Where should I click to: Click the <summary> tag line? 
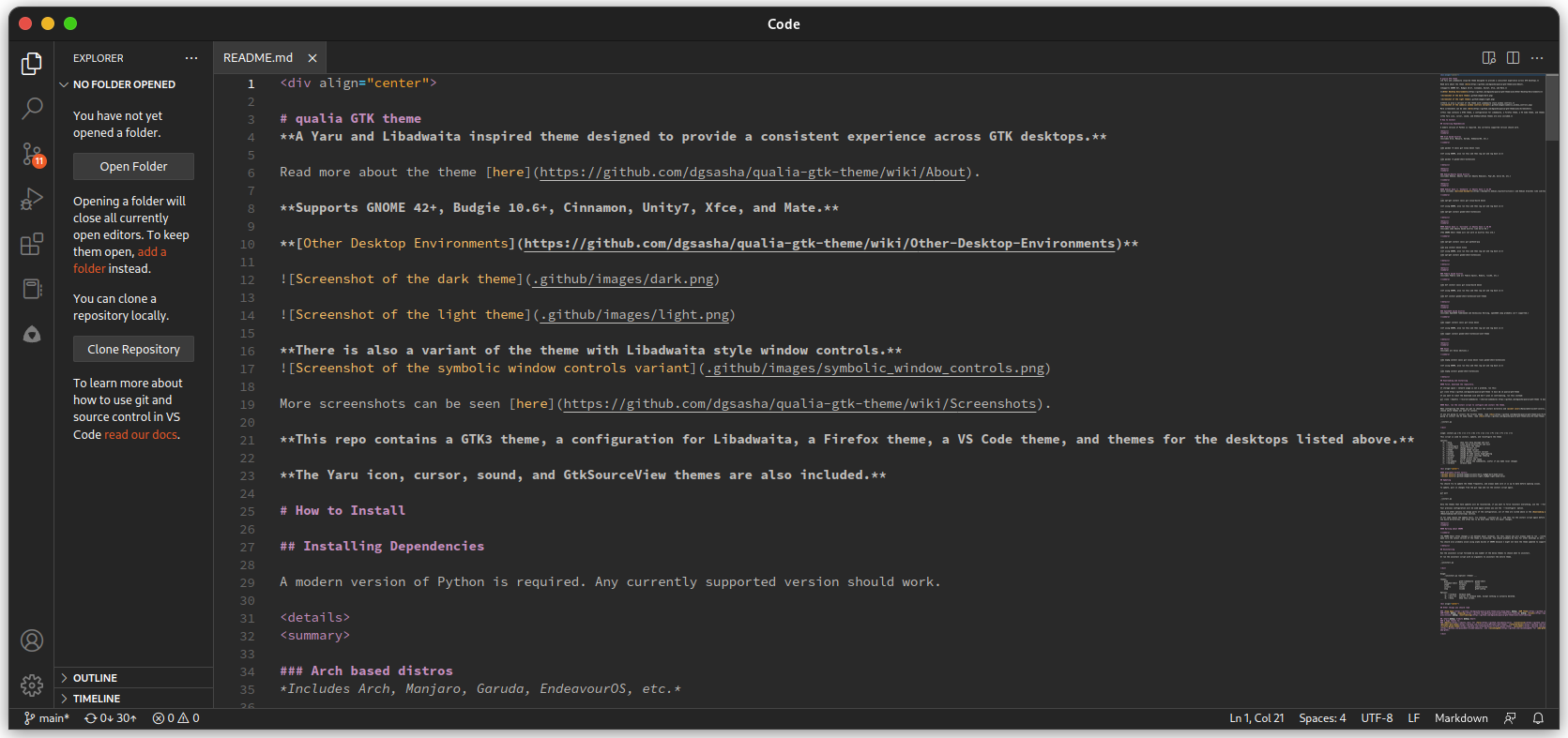(x=314, y=636)
